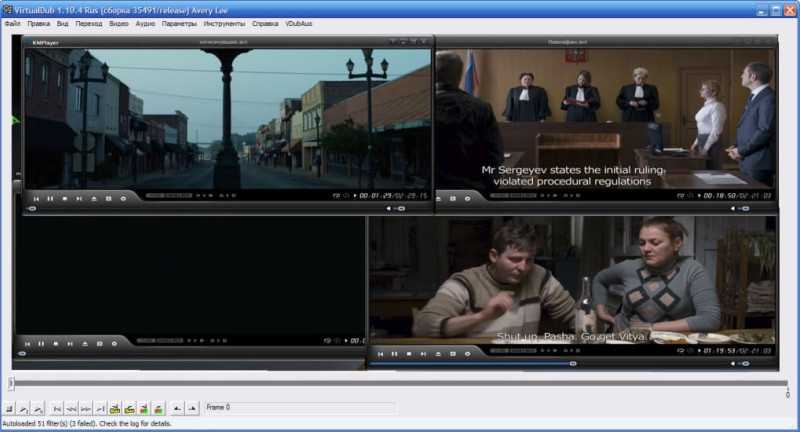Click the VirtualDub timeline seek bar
800x432 pixels.
(x=399, y=383)
